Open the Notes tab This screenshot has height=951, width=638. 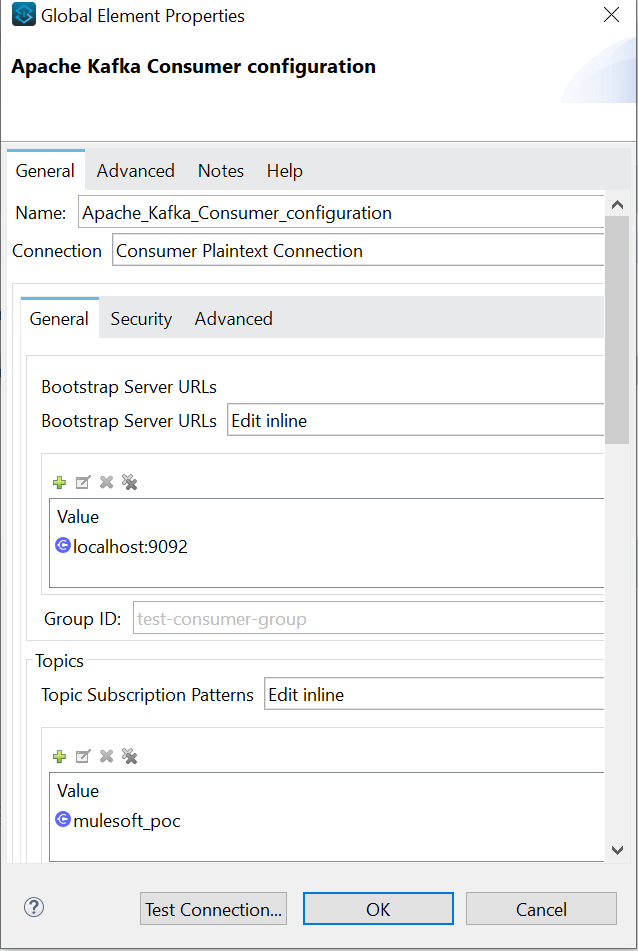pyautogui.click(x=220, y=171)
